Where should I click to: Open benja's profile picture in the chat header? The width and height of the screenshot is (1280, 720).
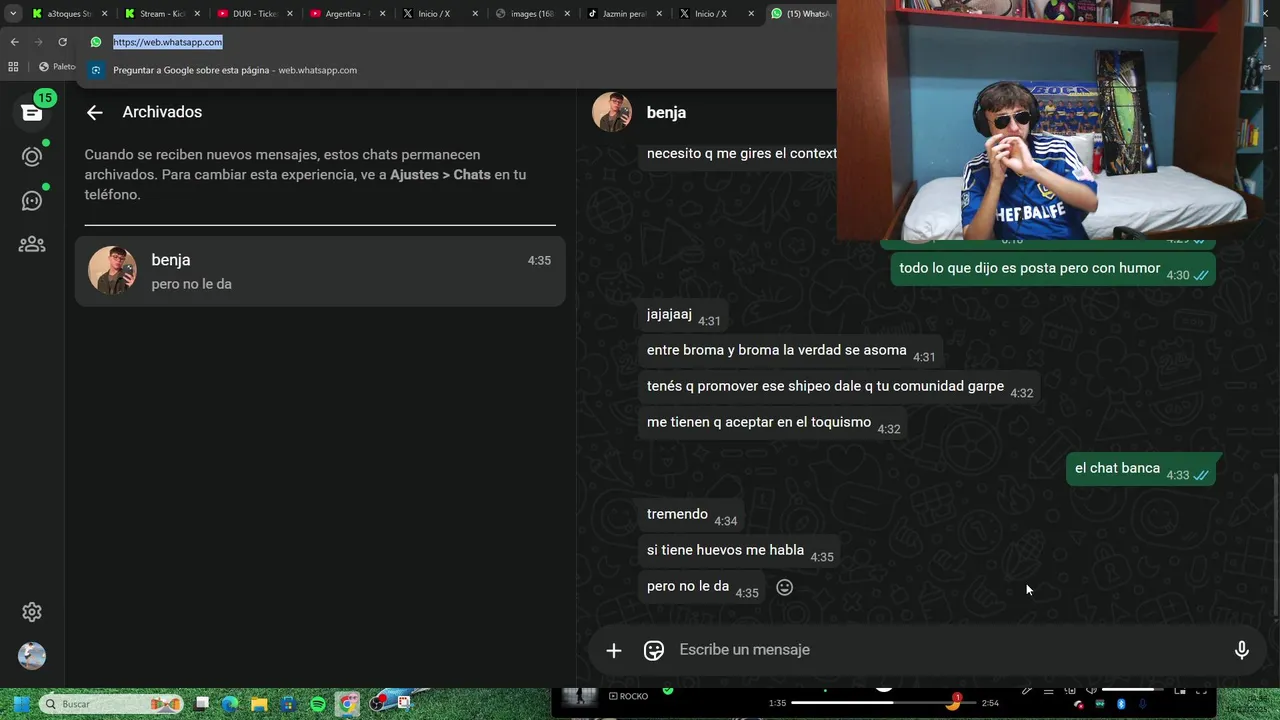point(612,112)
